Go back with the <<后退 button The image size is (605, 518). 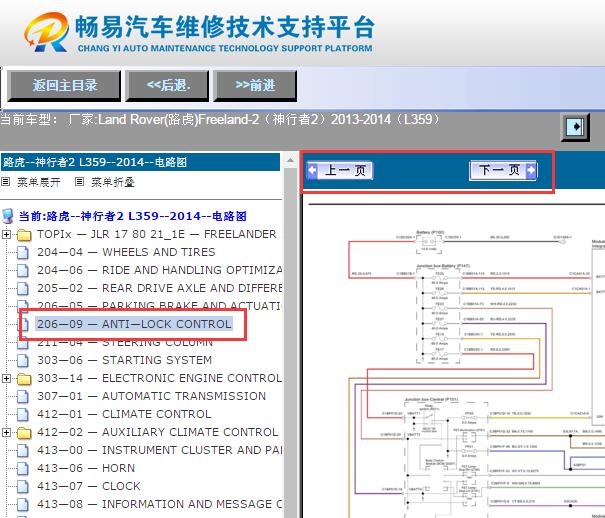167,86
